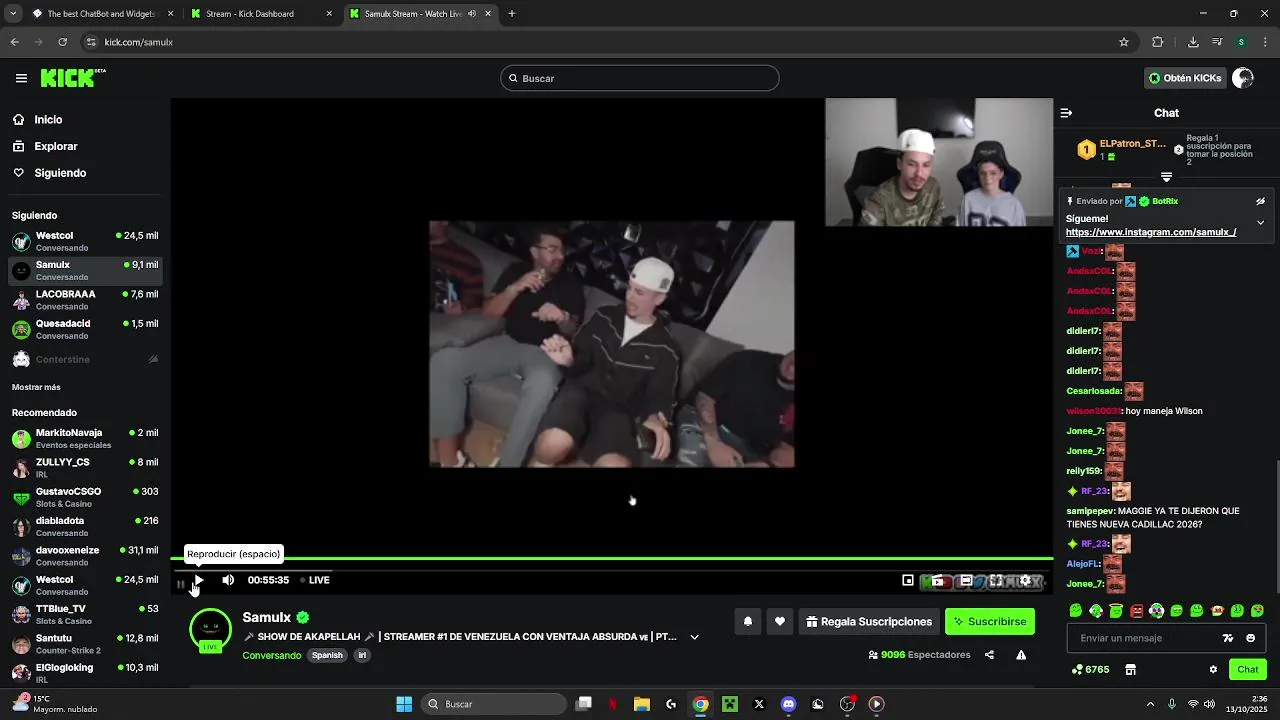Screen dimensions: 1280x720
Task: Open File Explorer from the taskbar
Action: coord(642,704)
